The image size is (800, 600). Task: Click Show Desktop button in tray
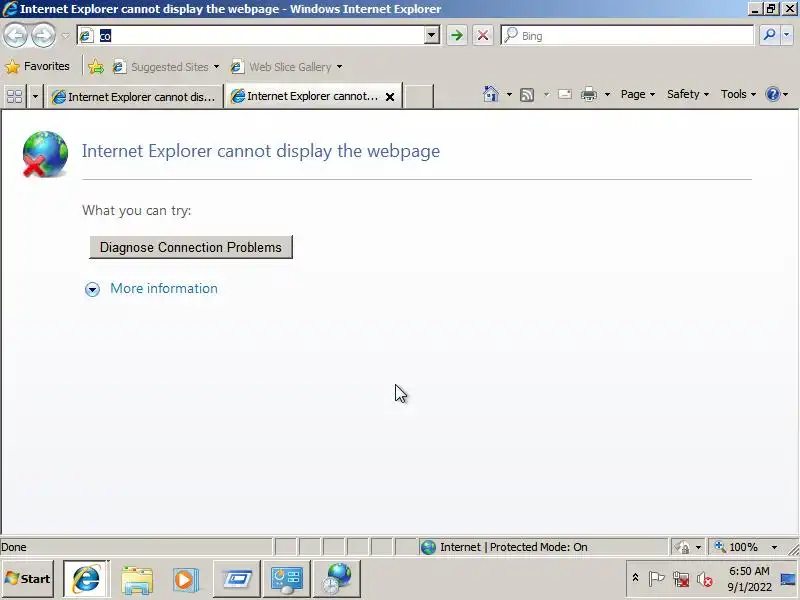tap(789, 579)
